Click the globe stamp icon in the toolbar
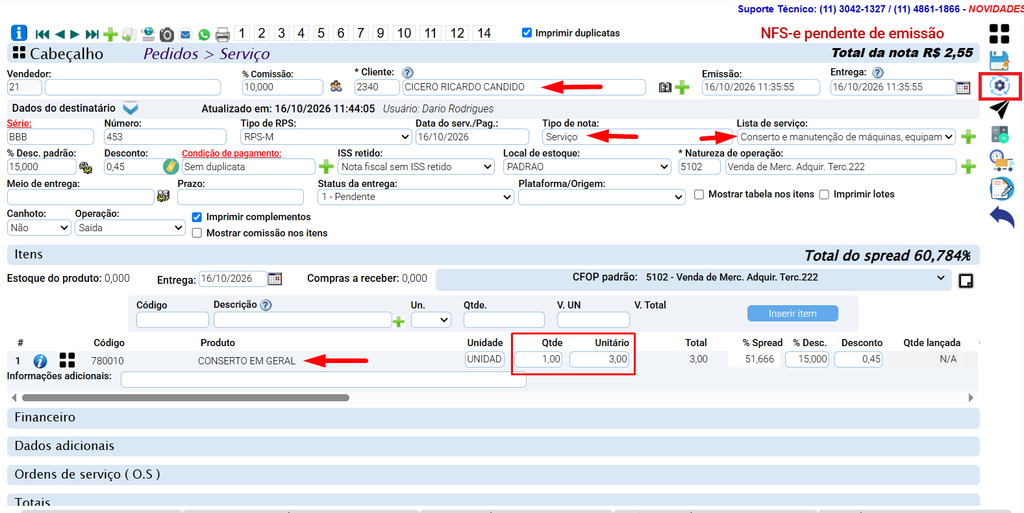 (x=148, y=34)
